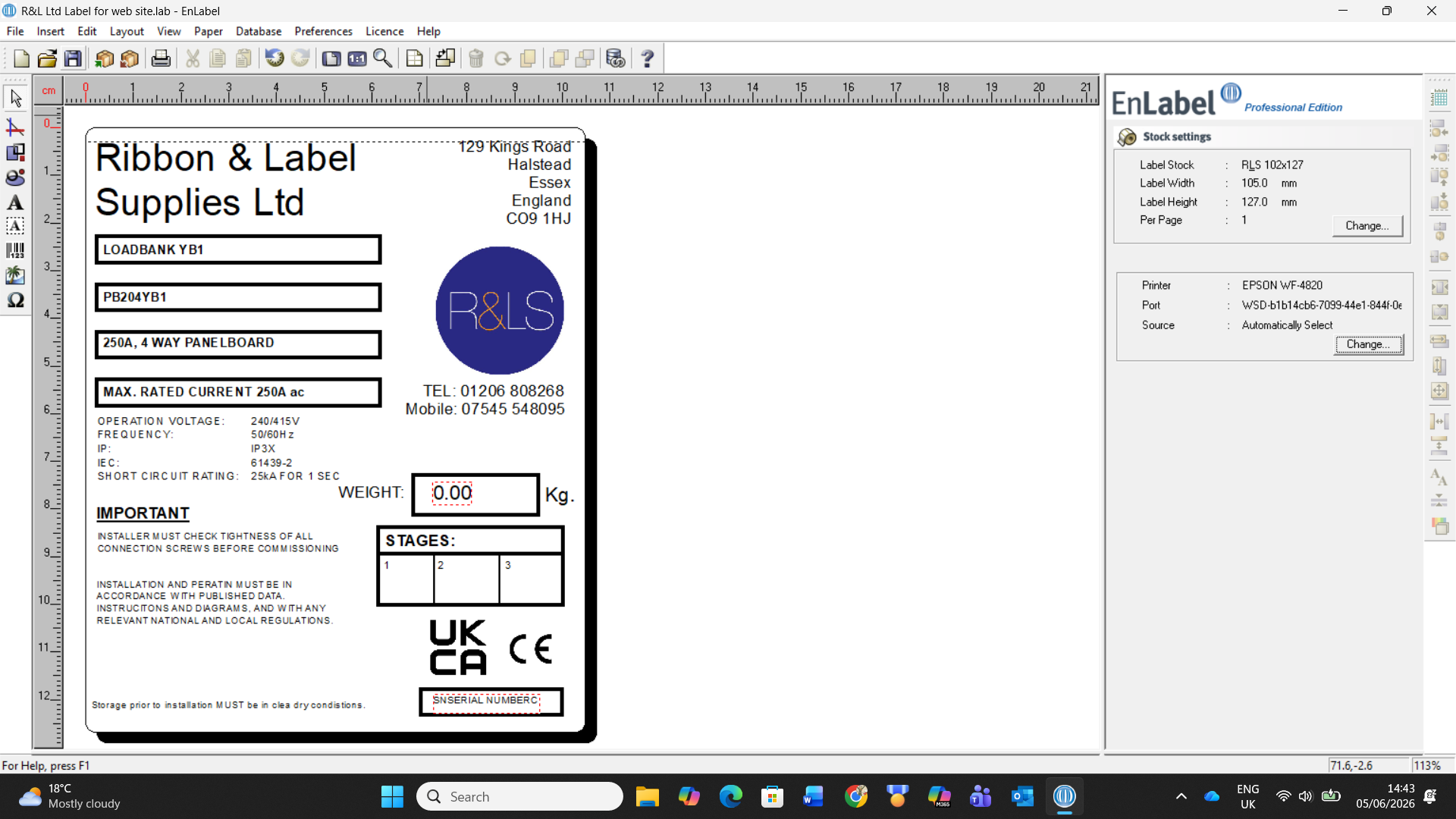Create a new label document
The image size is (1456, 819).
21,58
